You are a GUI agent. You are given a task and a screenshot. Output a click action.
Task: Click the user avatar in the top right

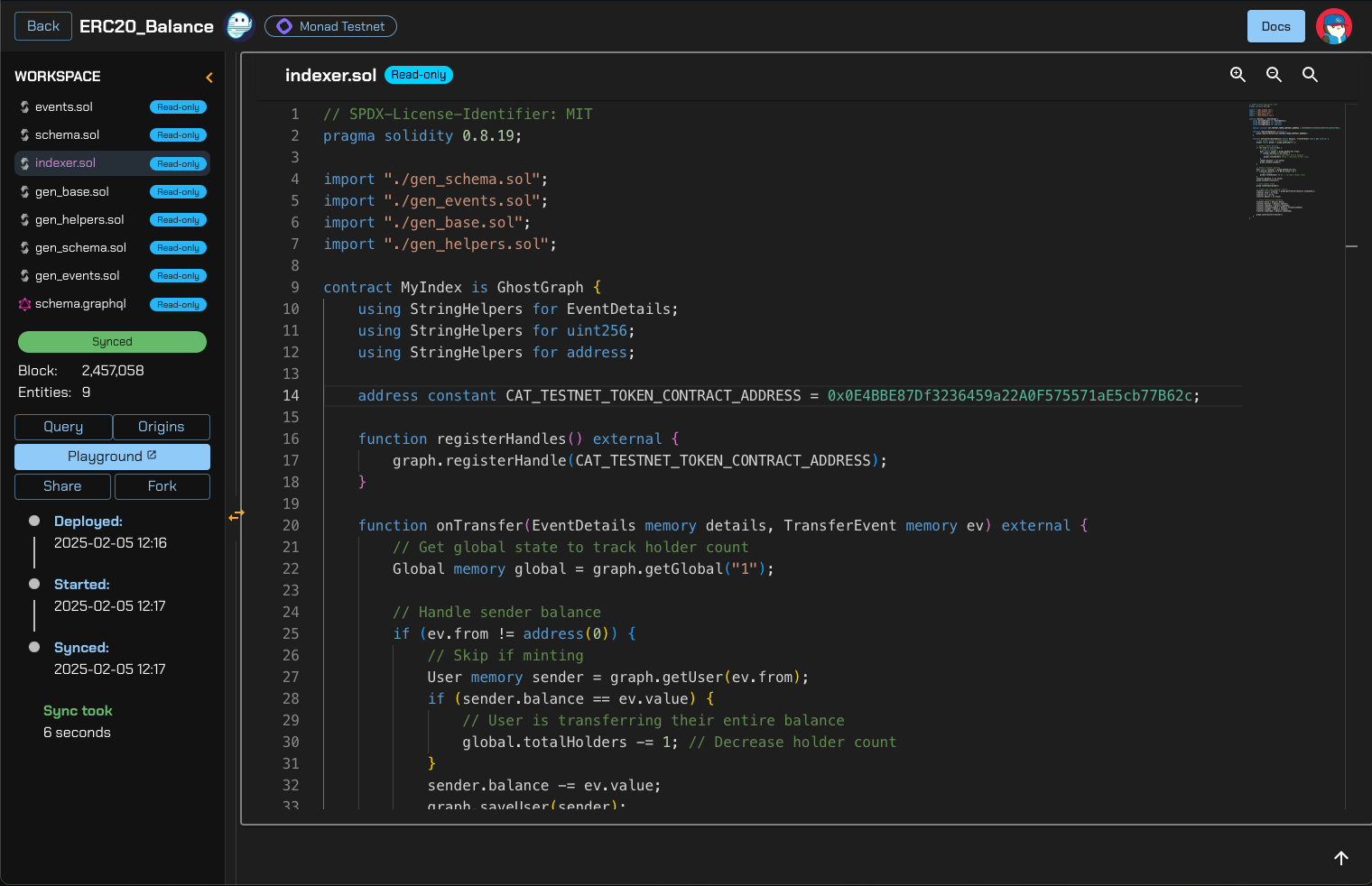click(x=1334, y=26)
